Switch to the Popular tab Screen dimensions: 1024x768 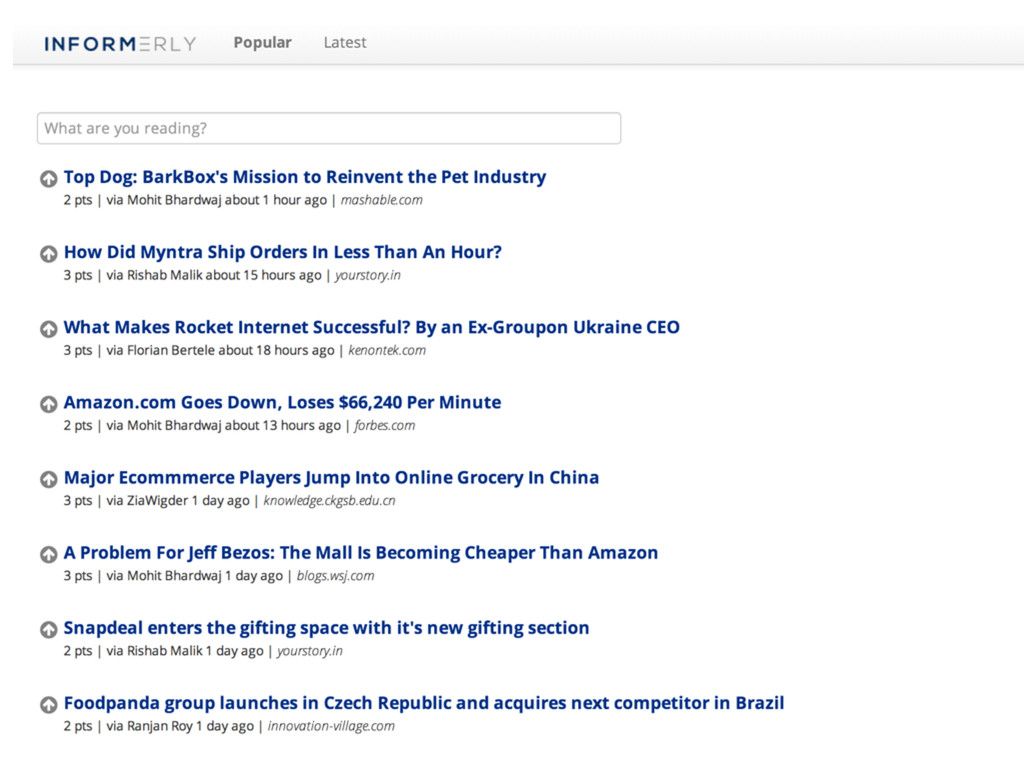(263, 42)
